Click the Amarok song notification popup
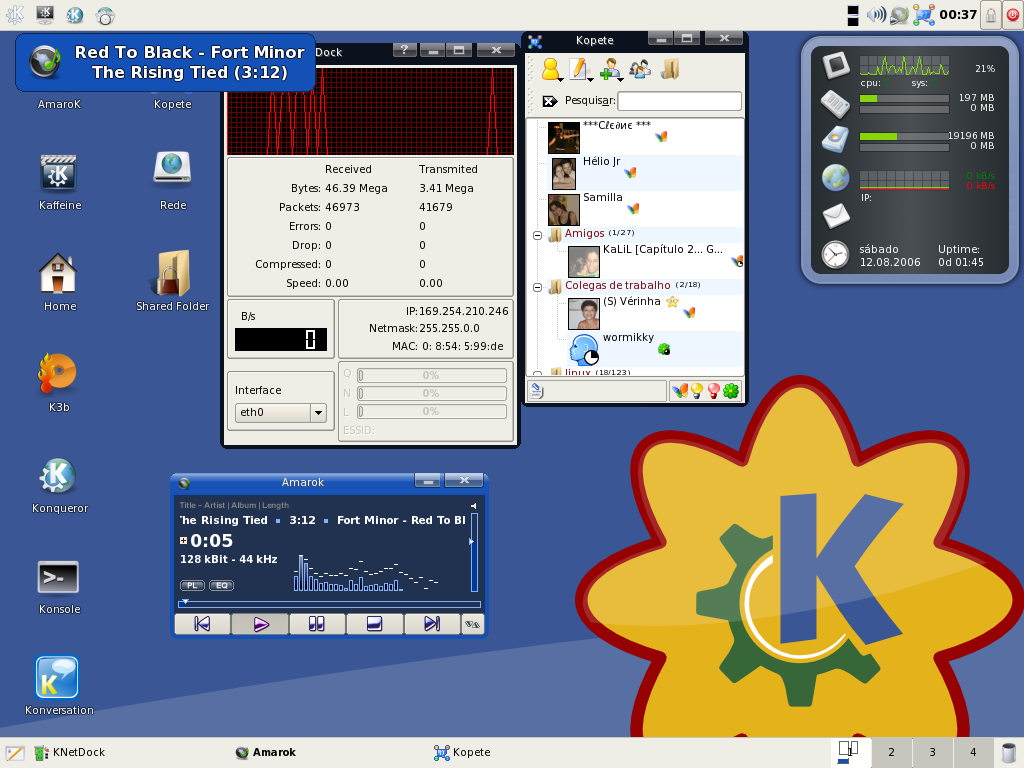Viewport: 1024px width, 768px height. pyautogui.click(x=165, y=63)
